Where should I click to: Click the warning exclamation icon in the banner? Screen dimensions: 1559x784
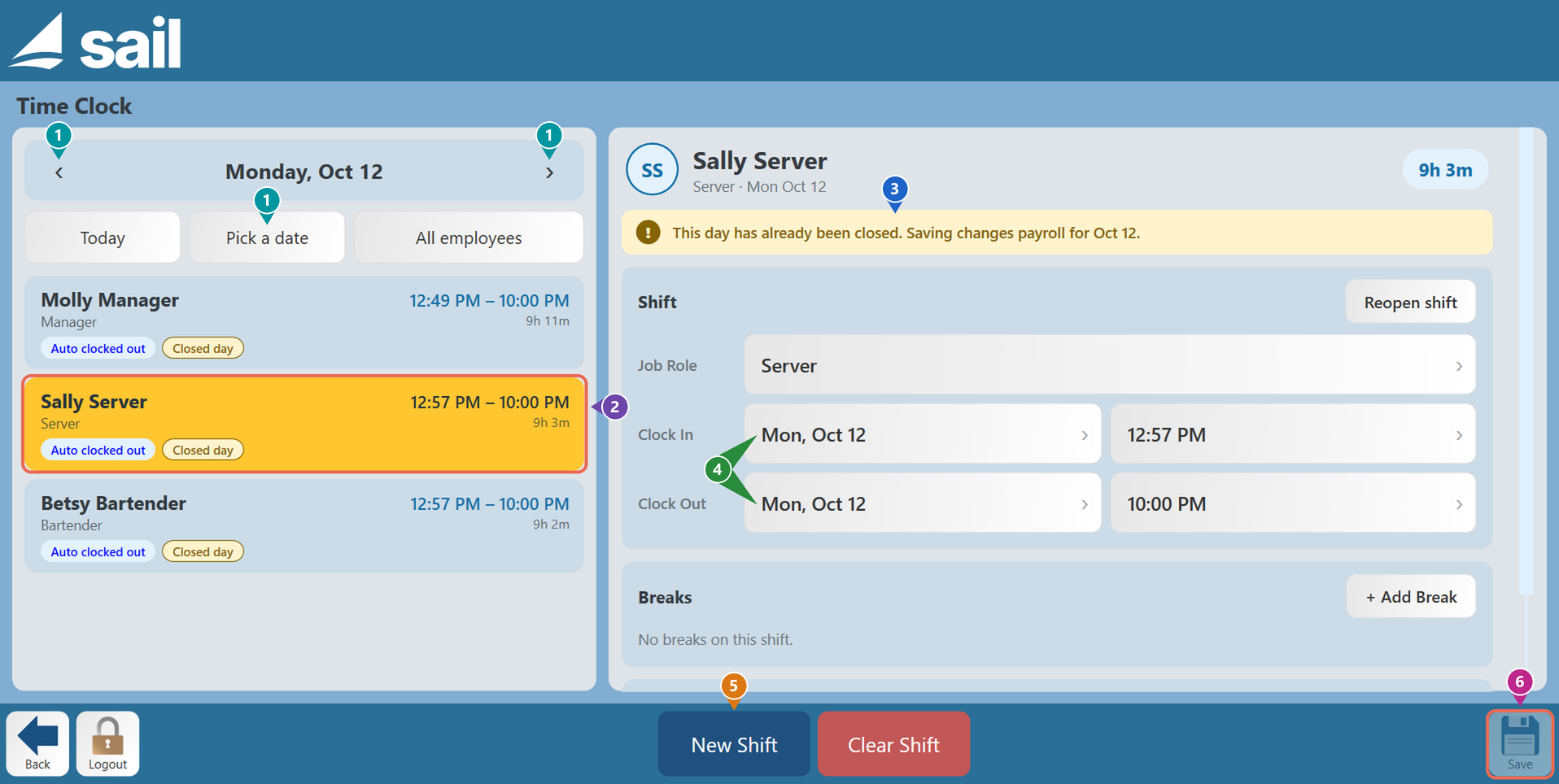pyautogui.click(x=648, y=233)
